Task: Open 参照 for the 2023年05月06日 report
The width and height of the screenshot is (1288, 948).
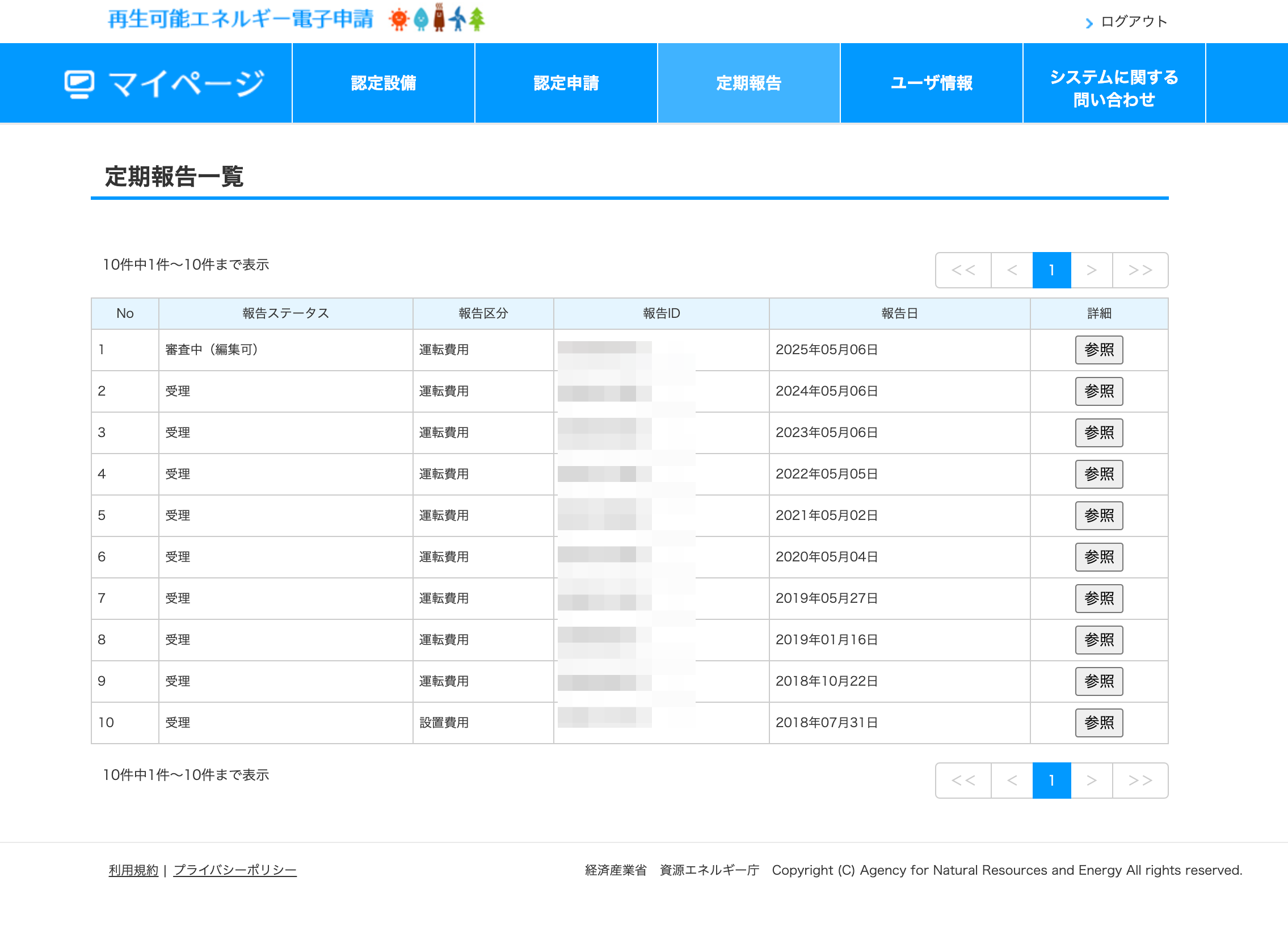Action: [x=1098, y=433]
